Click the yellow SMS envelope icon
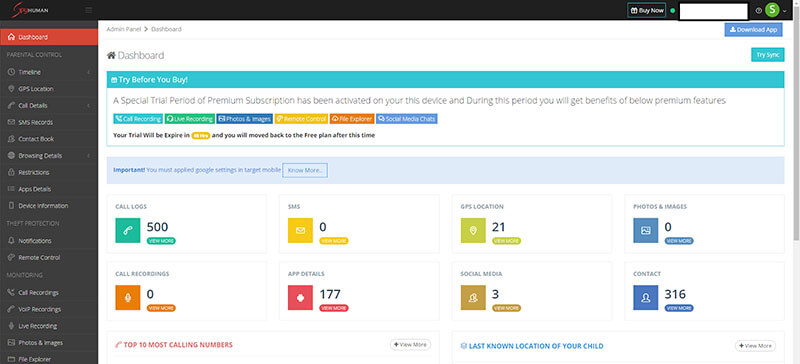This screenshot has width=800, height=364. 300,230
